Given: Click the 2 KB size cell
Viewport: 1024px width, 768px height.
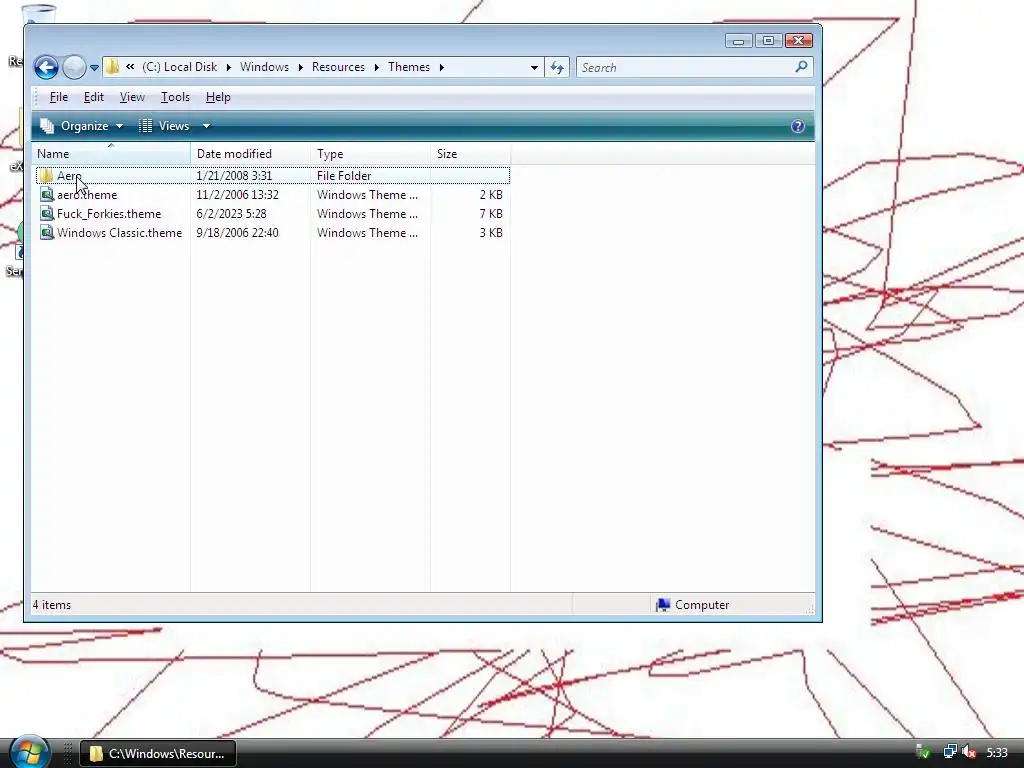Looking at the screenshot, I should pos(491,195).
